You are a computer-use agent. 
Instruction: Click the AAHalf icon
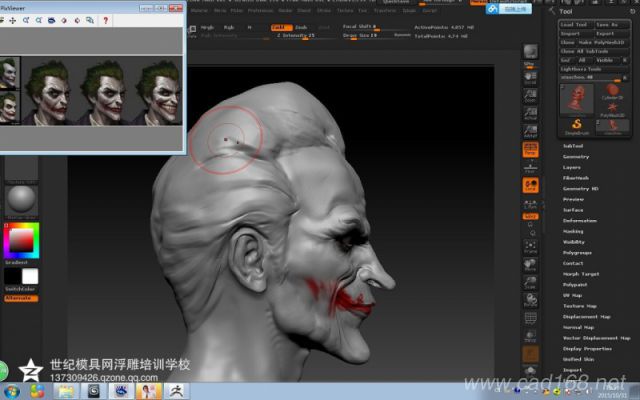pos(531,131)
